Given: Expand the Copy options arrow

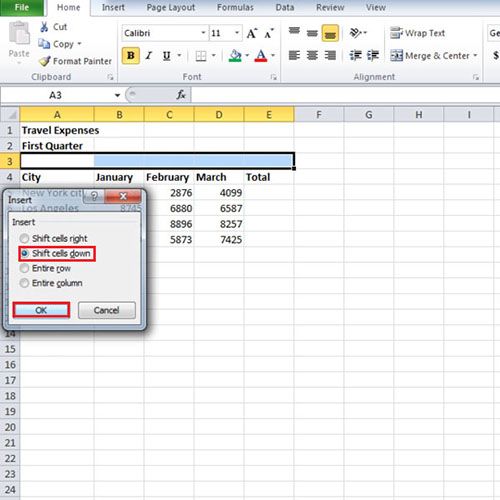Looking at the screenshot, I should tap(79, 44).
